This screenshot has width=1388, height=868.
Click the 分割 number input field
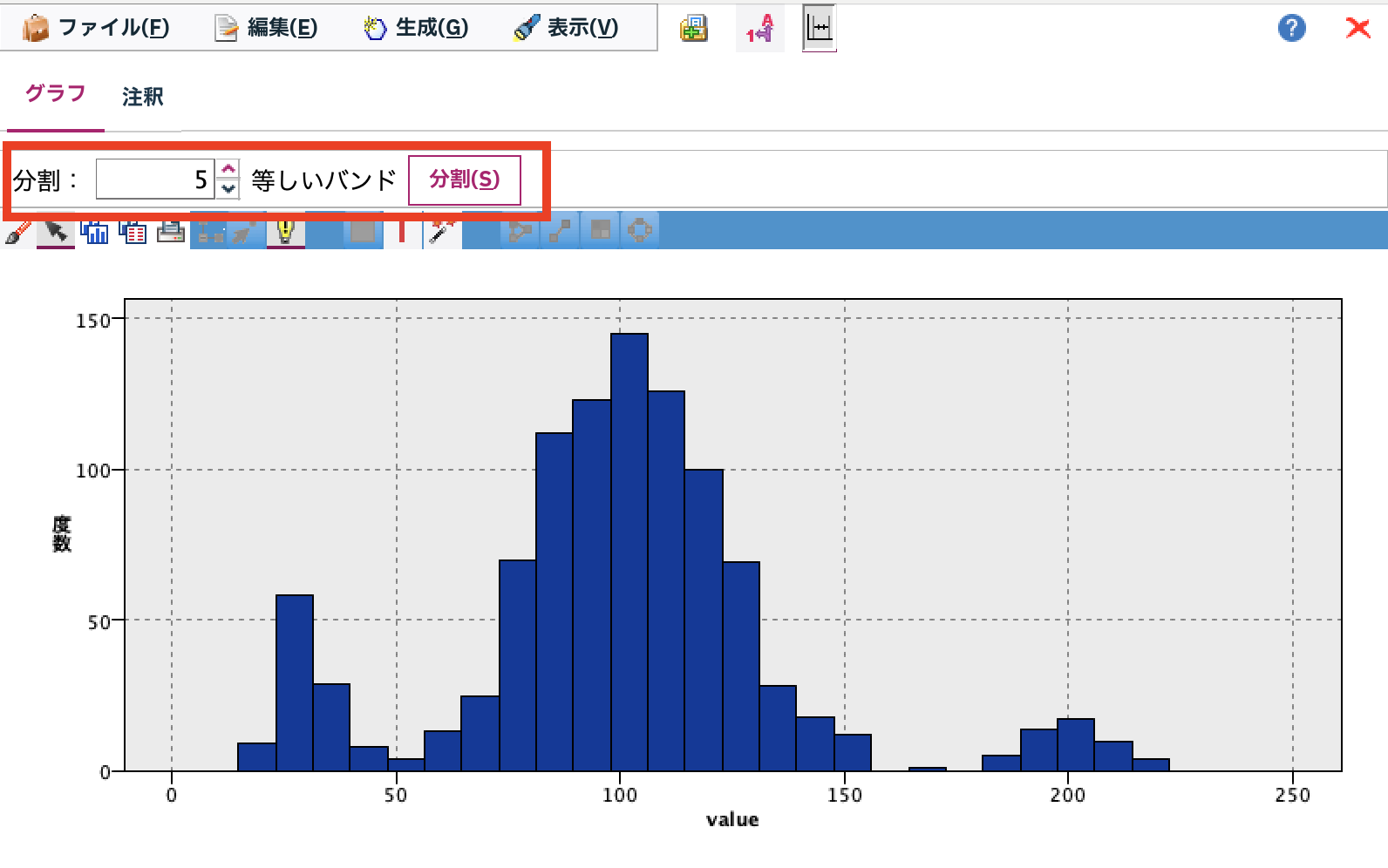pos(155,180)
